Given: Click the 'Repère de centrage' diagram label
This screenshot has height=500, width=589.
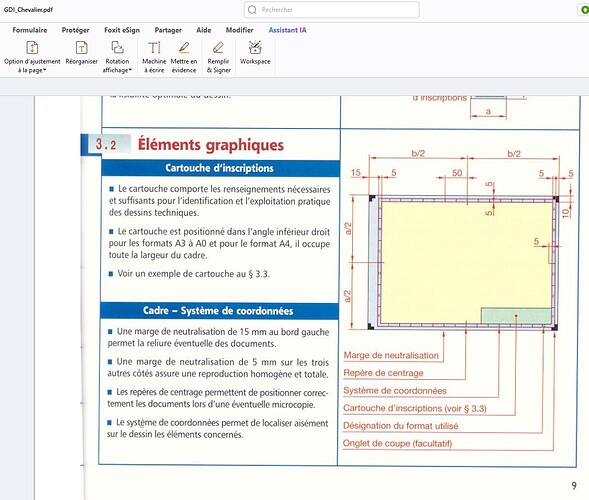Looking at the screenshot, I should click(383, 373).
